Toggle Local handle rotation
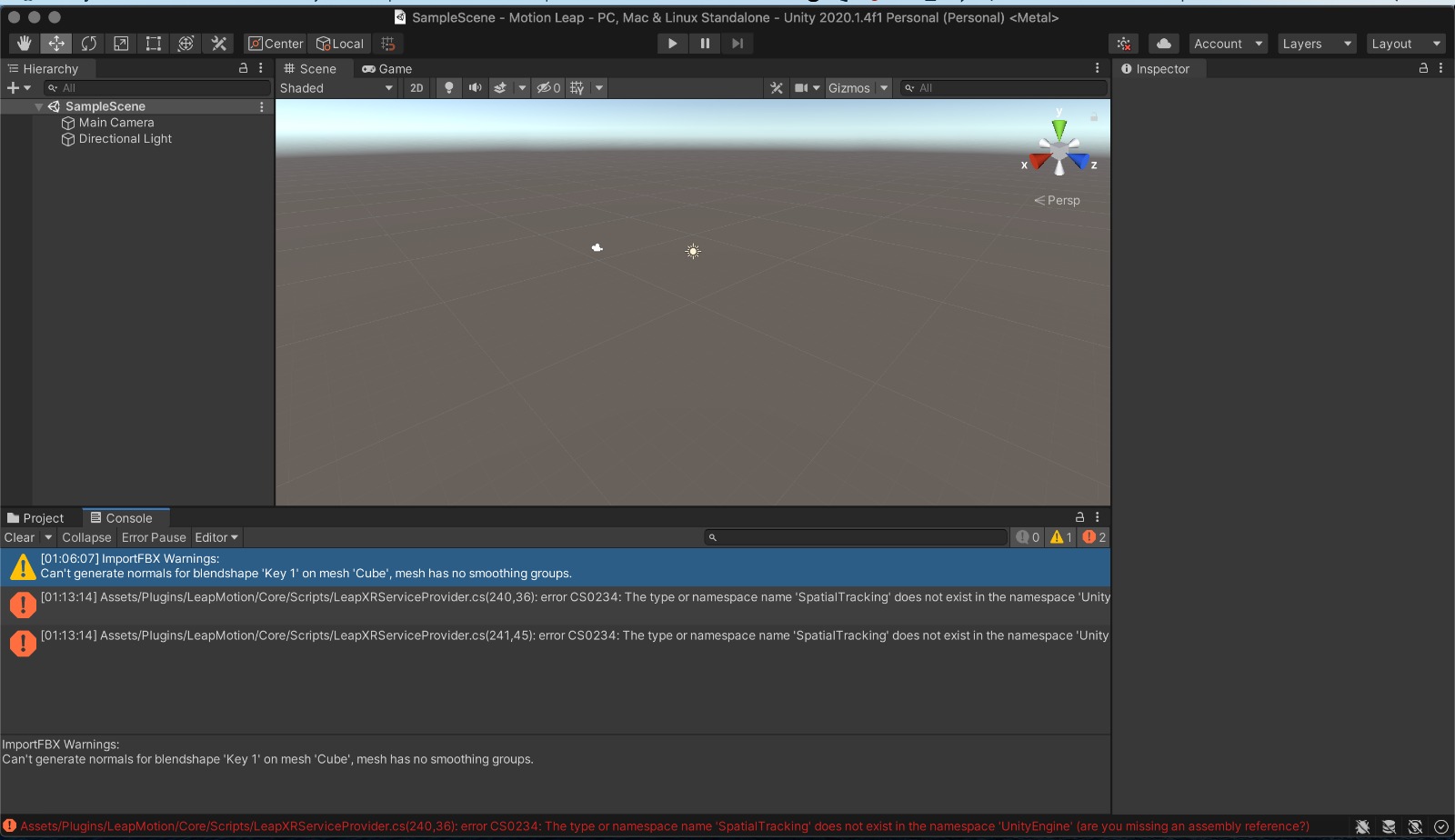1455x840 pixels. [339, 44]
